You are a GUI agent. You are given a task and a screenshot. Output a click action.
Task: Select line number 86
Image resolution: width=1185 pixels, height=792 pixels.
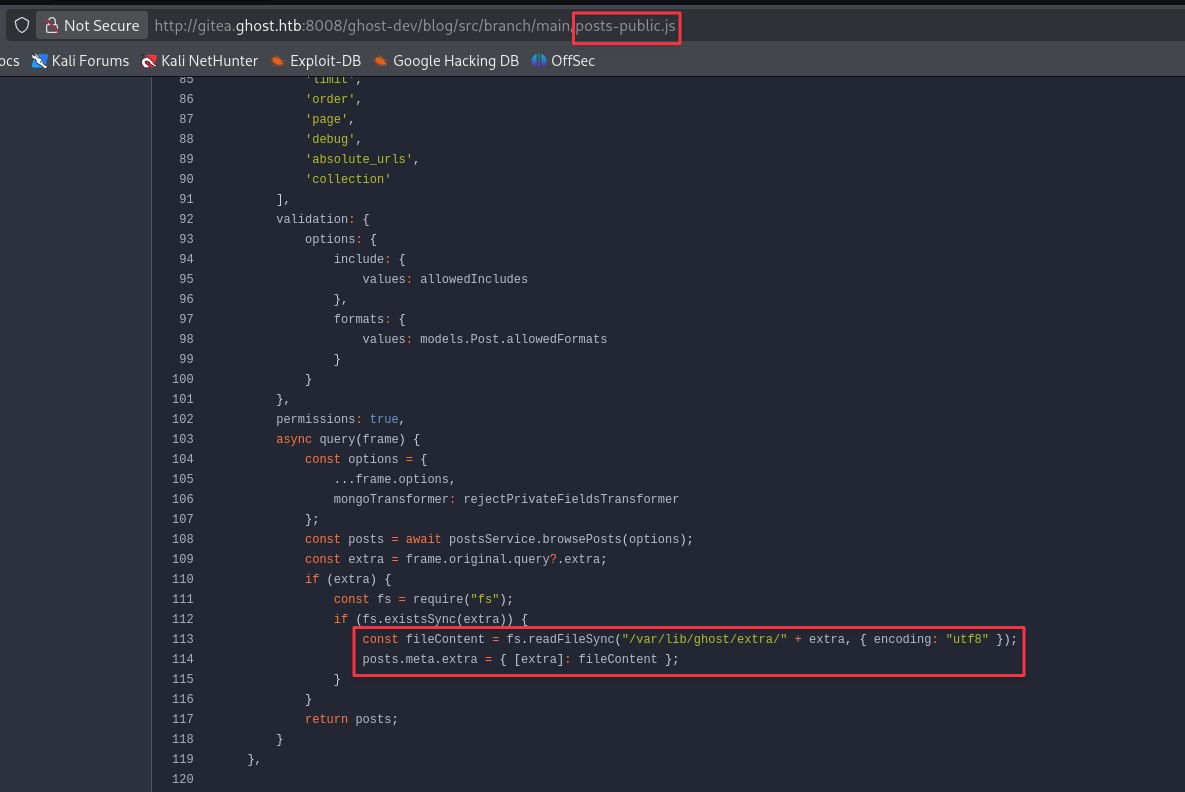[x=186, y=99]
